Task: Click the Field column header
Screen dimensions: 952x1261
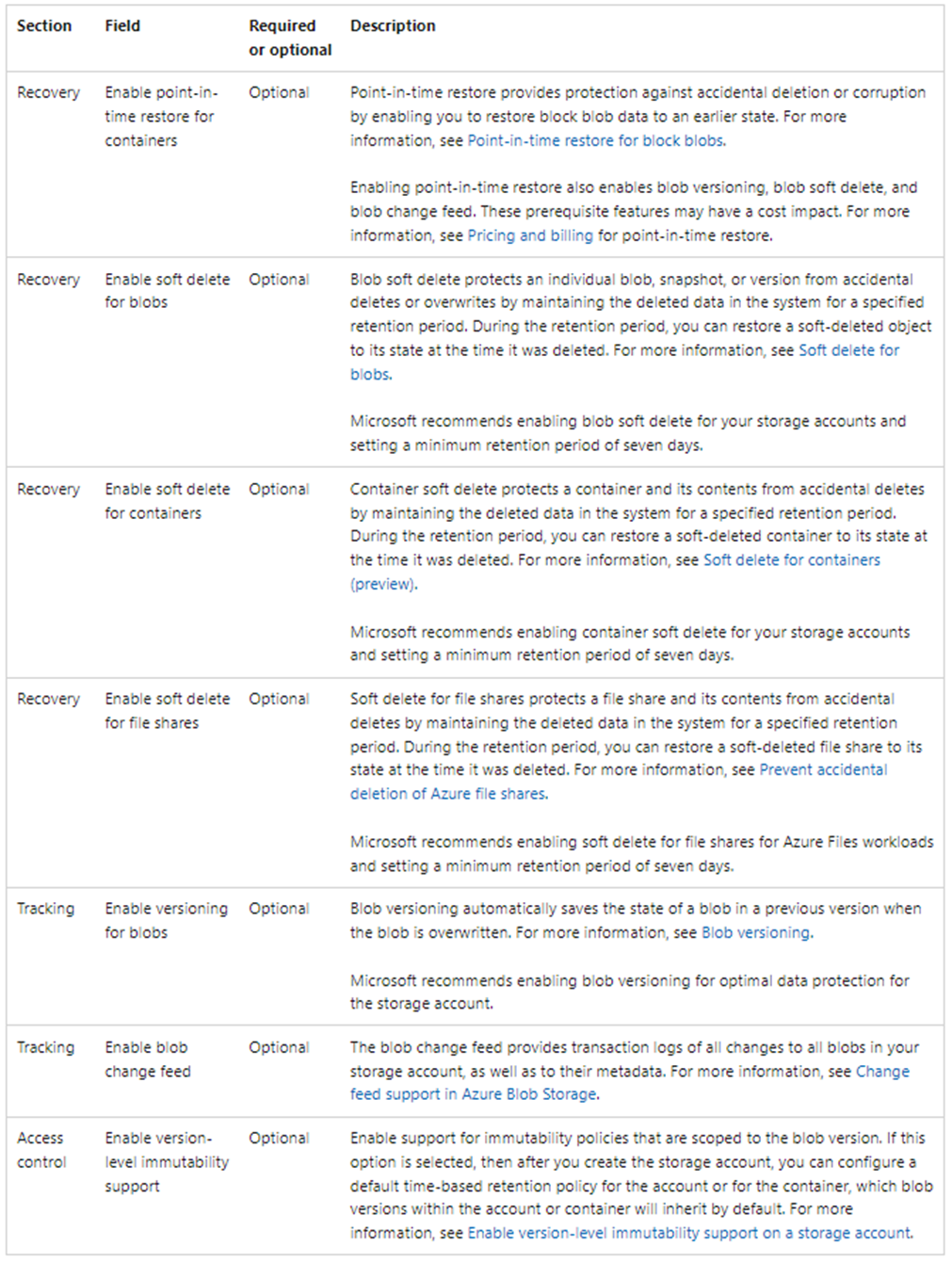Action: click(x=122, y=25)
